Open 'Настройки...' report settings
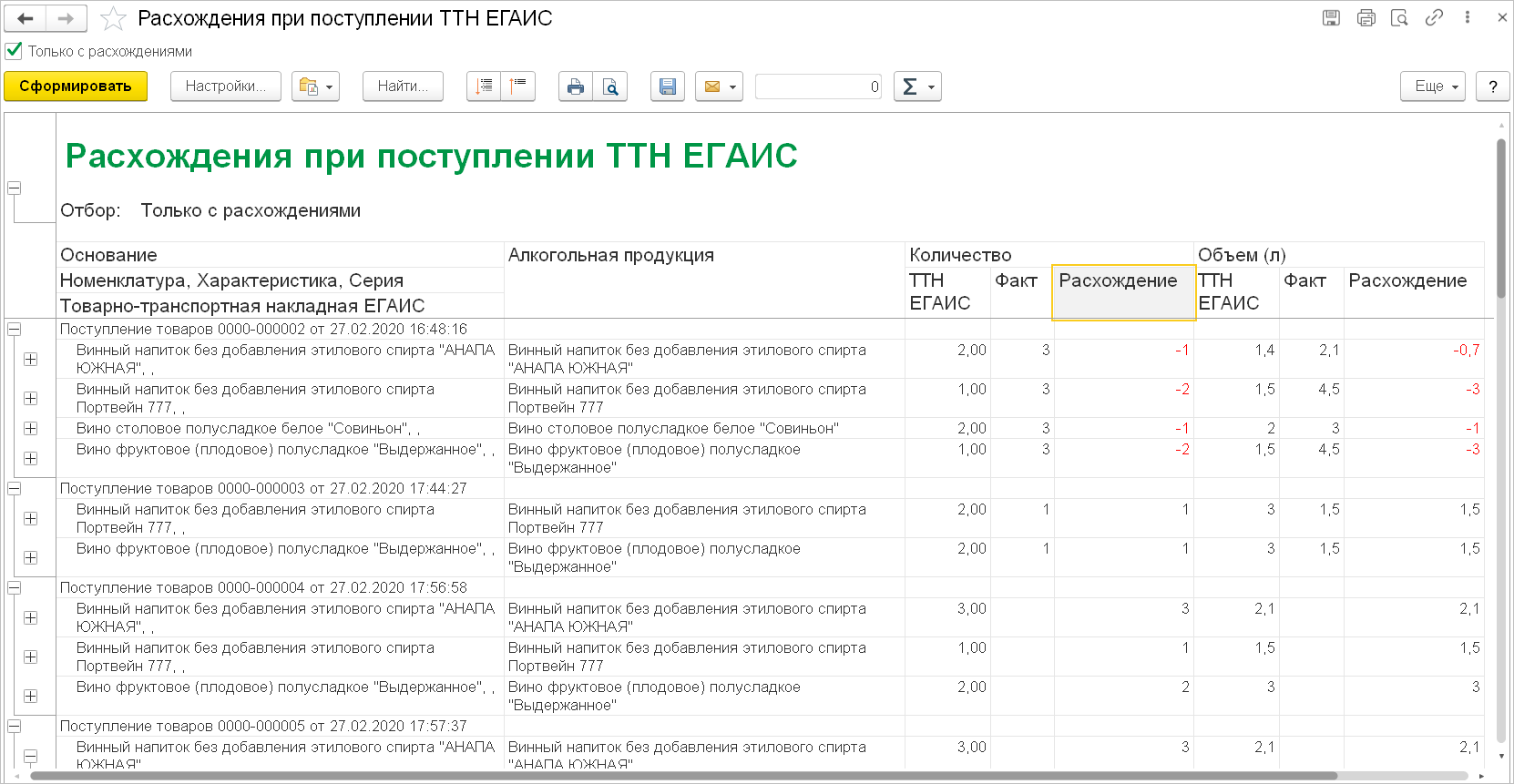Image resolution: width=1514 pixels, height=784 pixels. 225,87
